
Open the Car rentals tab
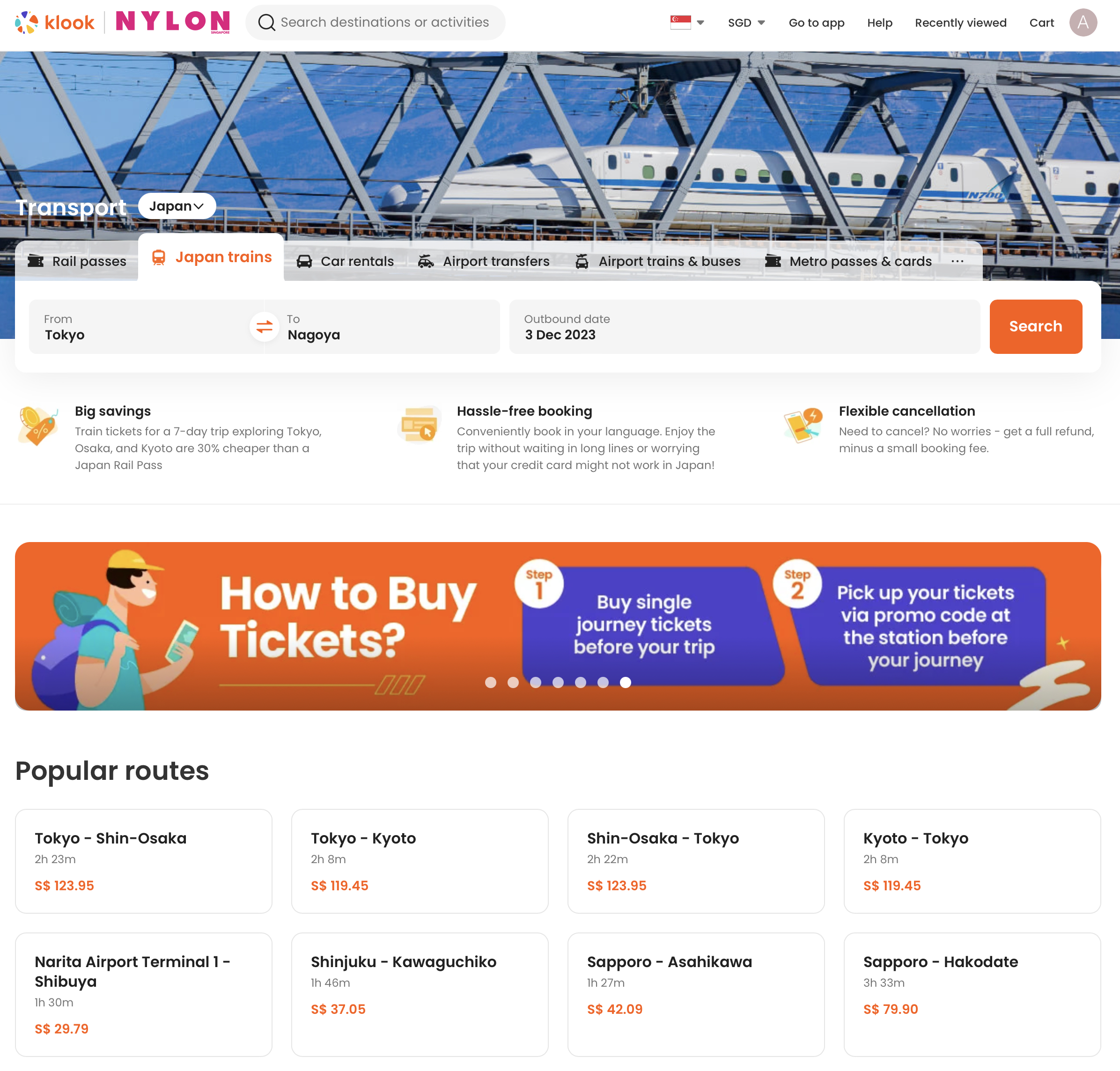[x=345, y=262]
